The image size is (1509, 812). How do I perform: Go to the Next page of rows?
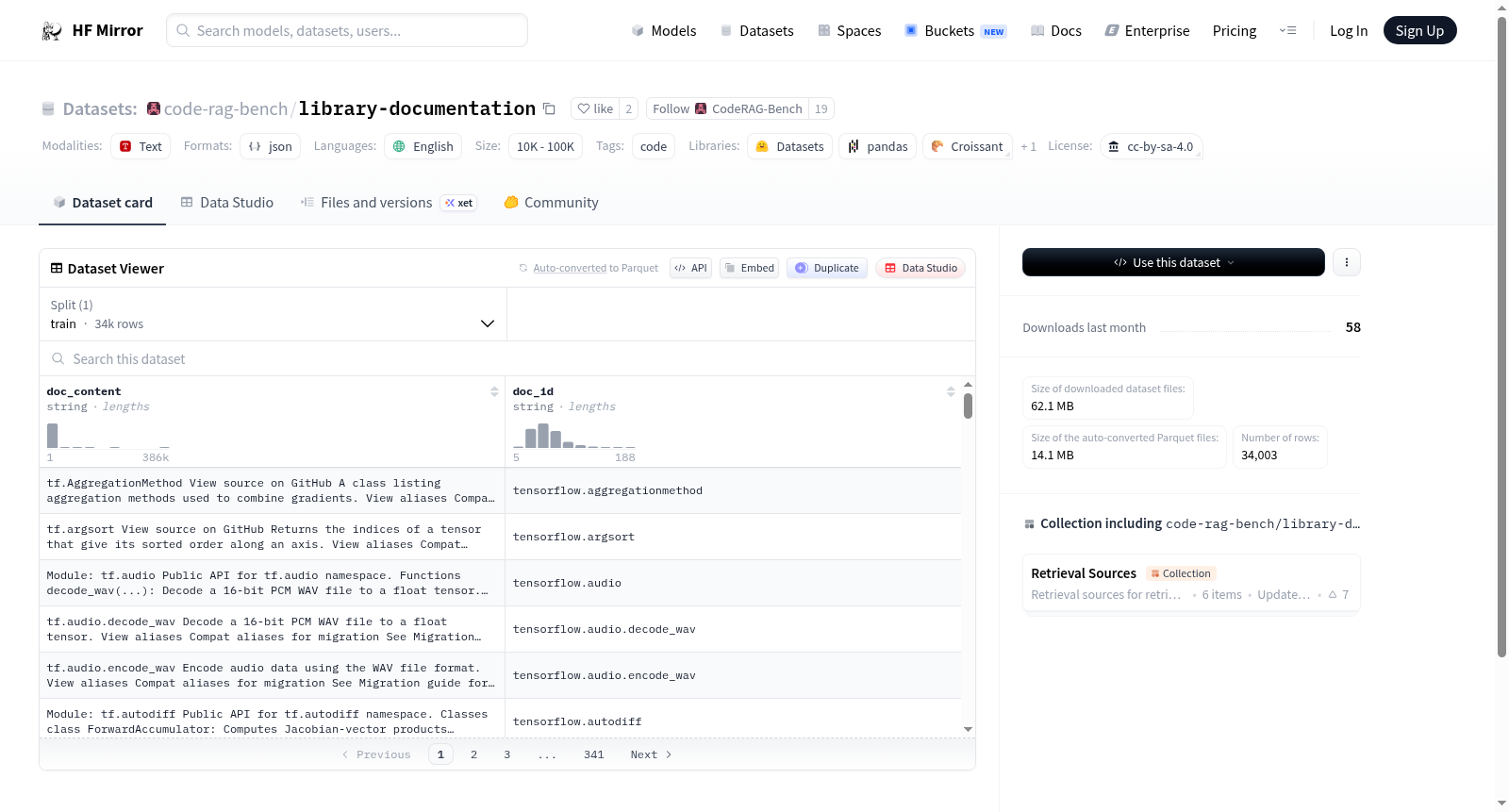[651, 754]
